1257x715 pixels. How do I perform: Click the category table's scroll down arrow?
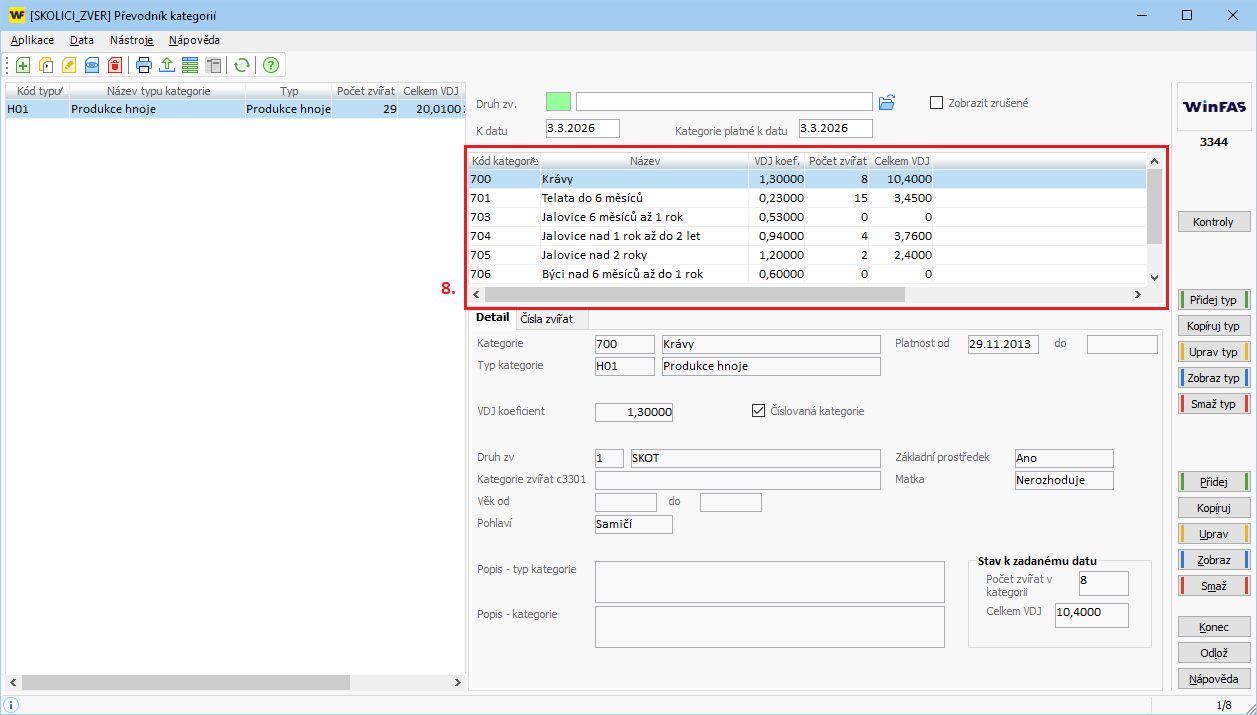point(1154,277)
